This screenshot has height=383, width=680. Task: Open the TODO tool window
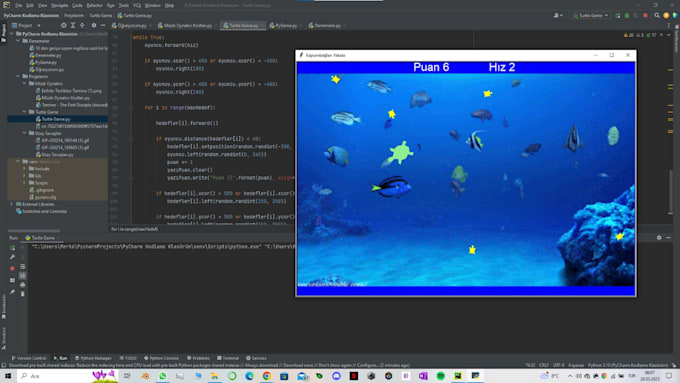pos(128,358)
